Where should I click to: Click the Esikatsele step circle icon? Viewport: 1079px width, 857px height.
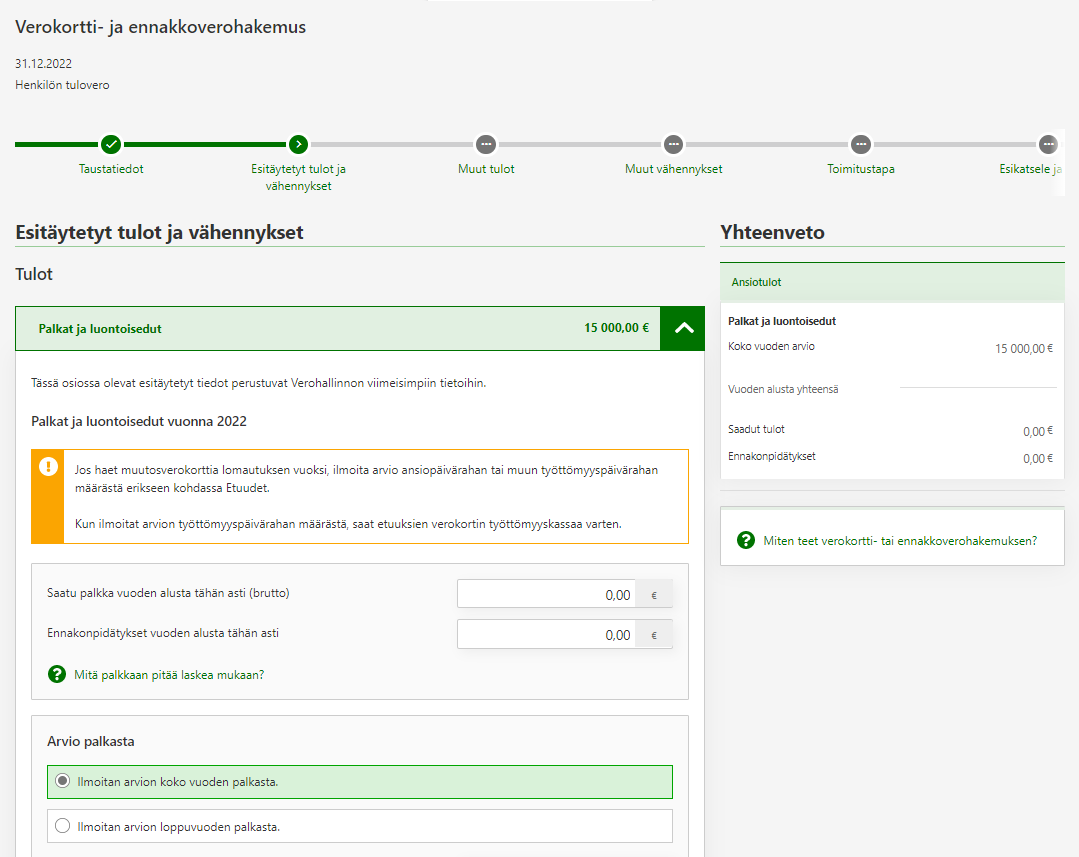(1047, 144)
